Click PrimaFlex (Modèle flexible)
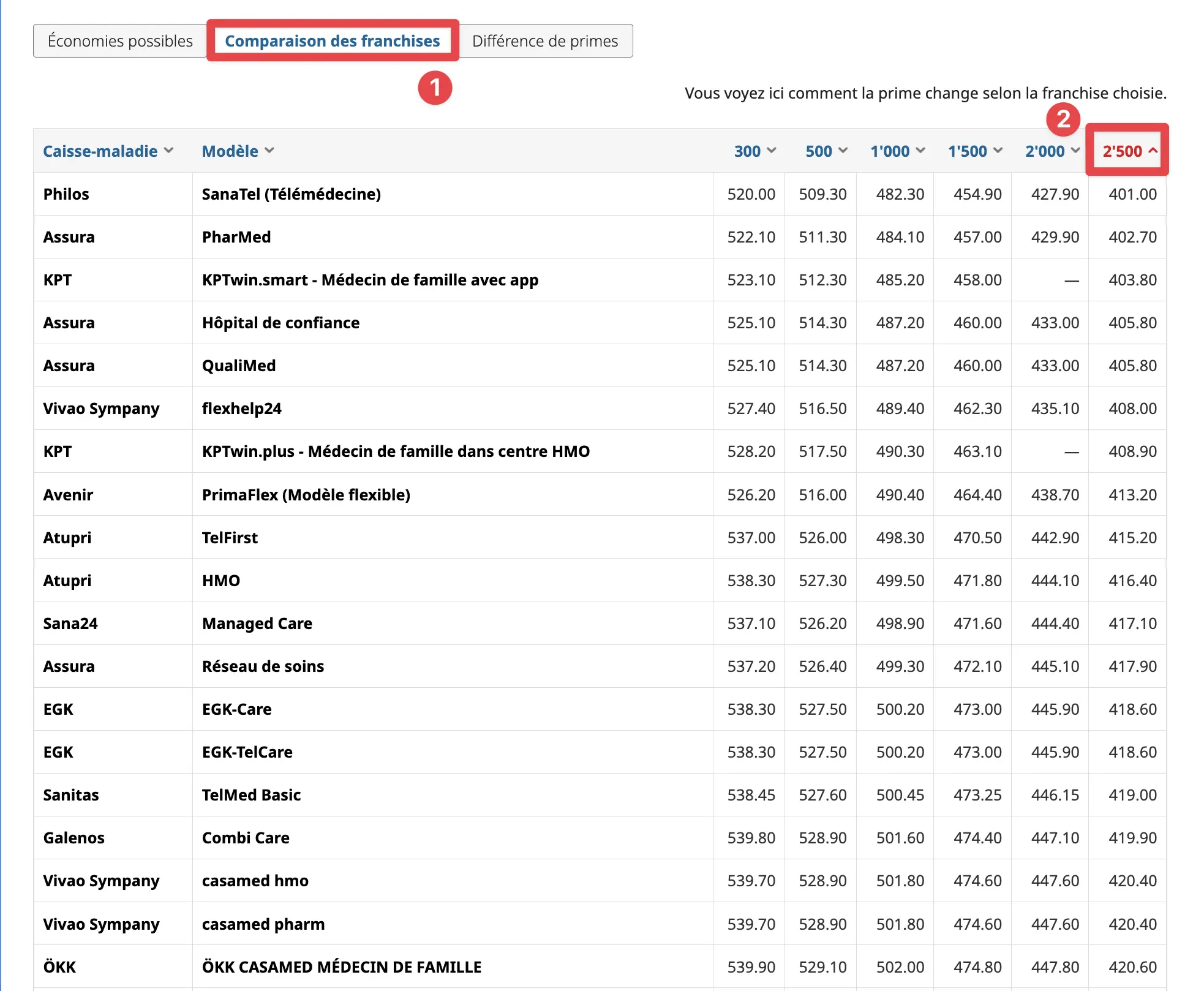 click(x=306, y=494)
